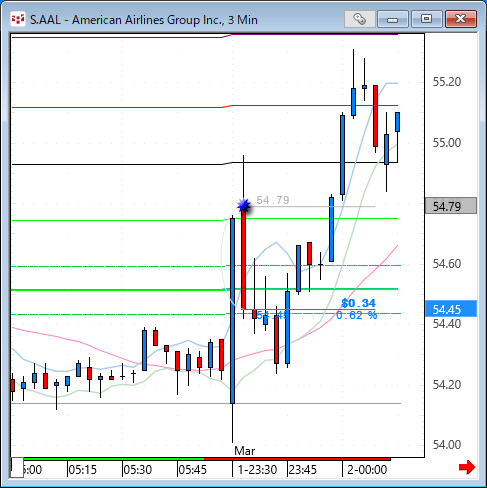This screenshot has width=487, height=488.
Task: Click the 54.00 price axis value
Action: click(x=447, y=445)
